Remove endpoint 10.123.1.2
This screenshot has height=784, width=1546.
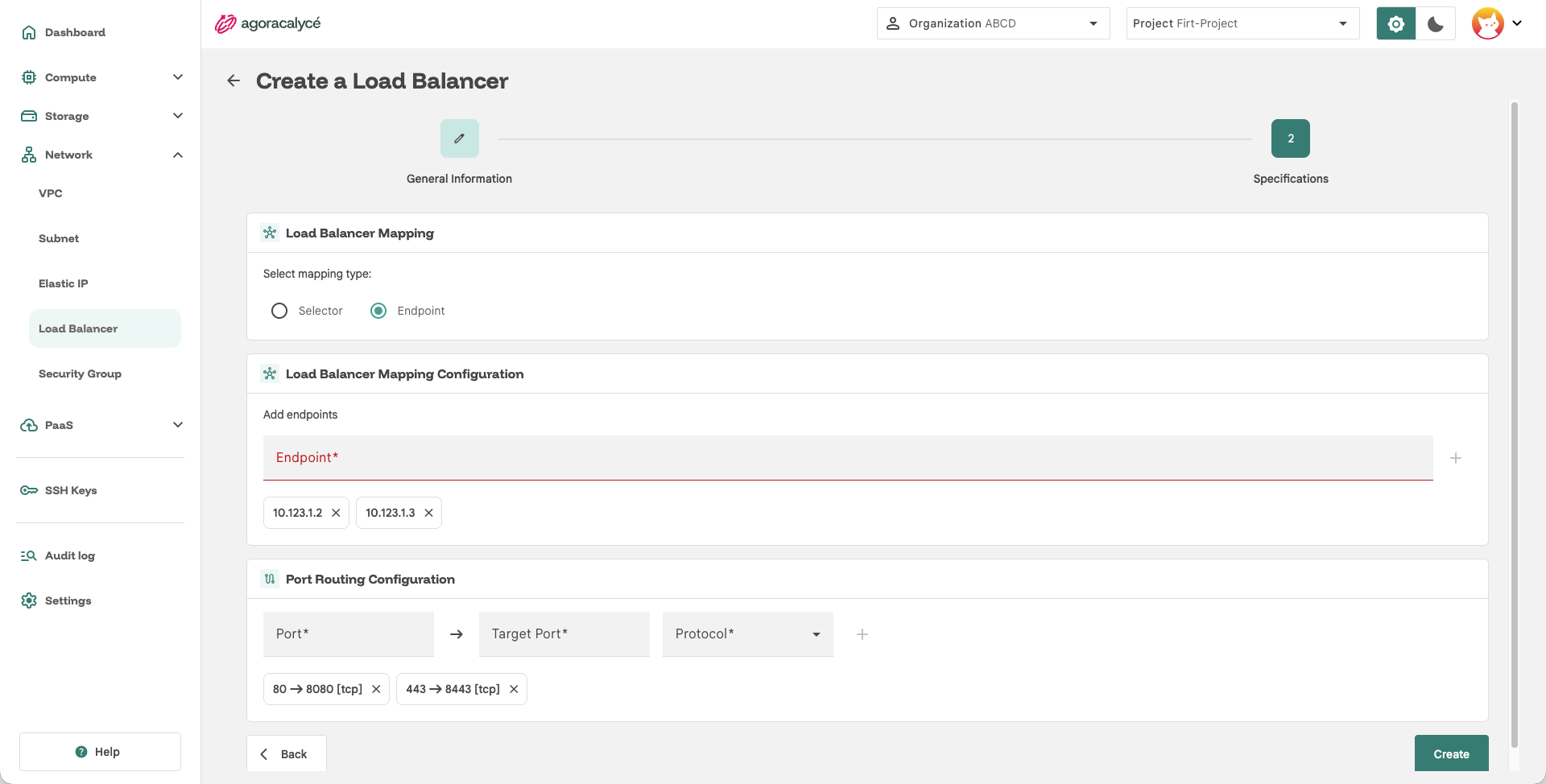pos(336,513)
